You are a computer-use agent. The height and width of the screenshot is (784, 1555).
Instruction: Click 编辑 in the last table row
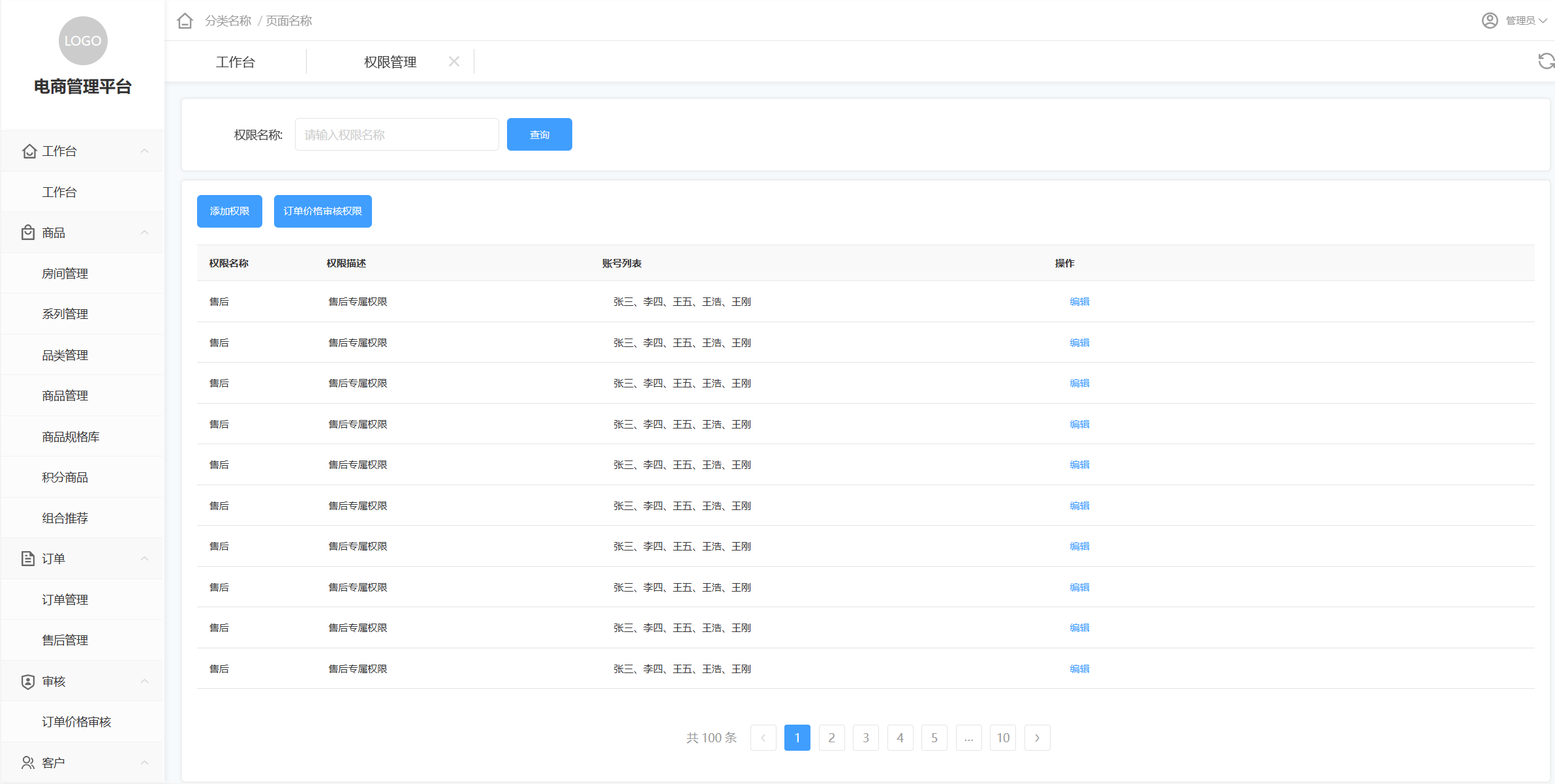pyautogui.click(x=1080, y=669)
